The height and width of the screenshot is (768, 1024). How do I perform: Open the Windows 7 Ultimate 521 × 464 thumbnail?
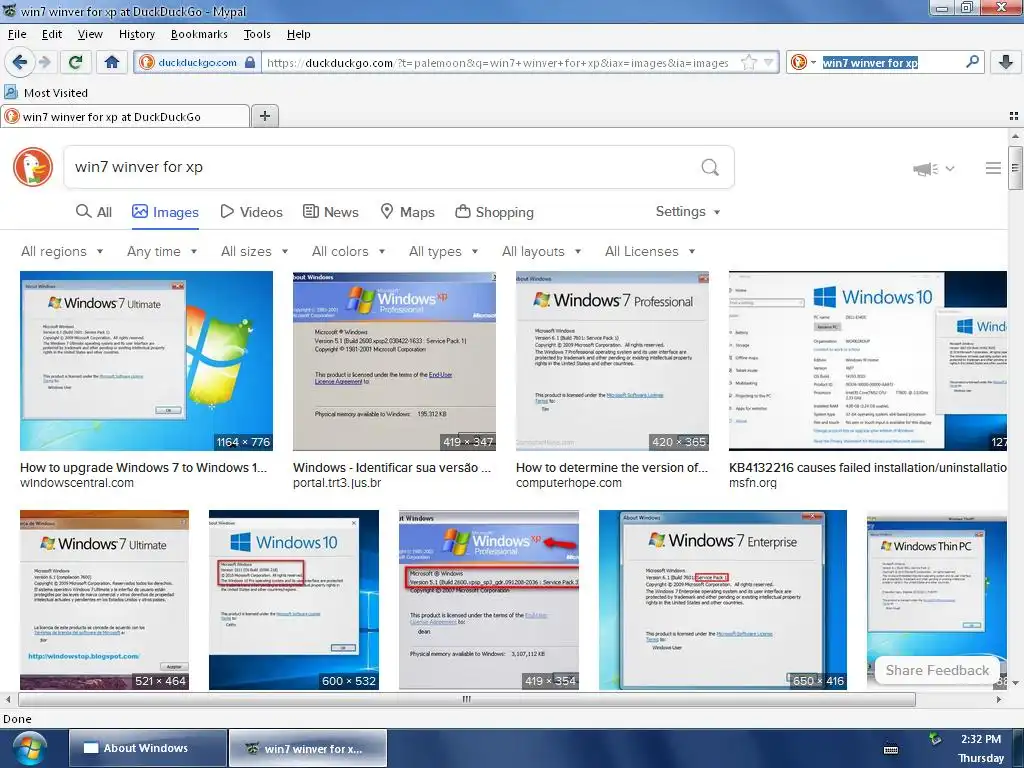104,600
